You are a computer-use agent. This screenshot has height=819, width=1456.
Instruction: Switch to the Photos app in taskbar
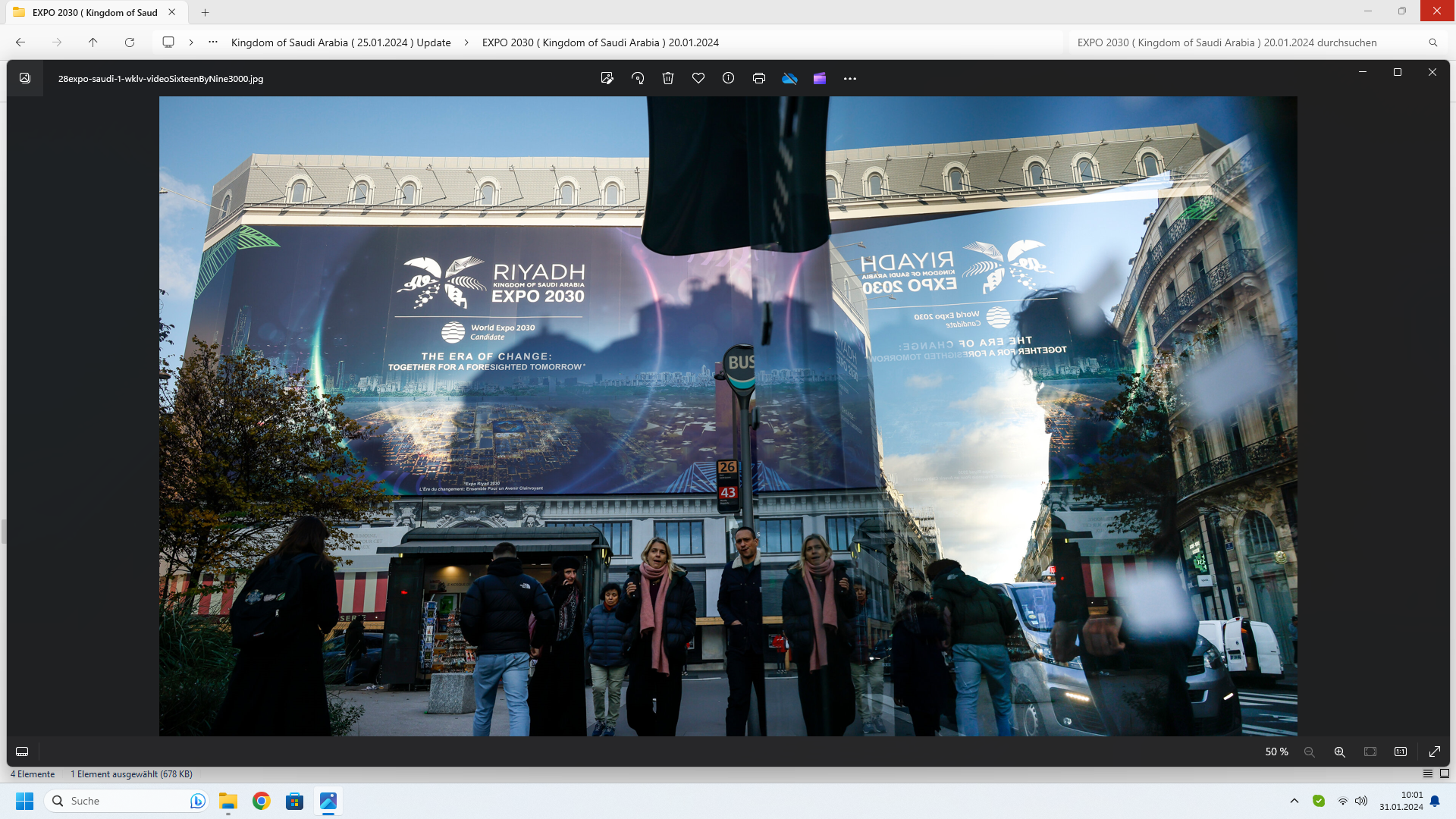pos(328,801)
